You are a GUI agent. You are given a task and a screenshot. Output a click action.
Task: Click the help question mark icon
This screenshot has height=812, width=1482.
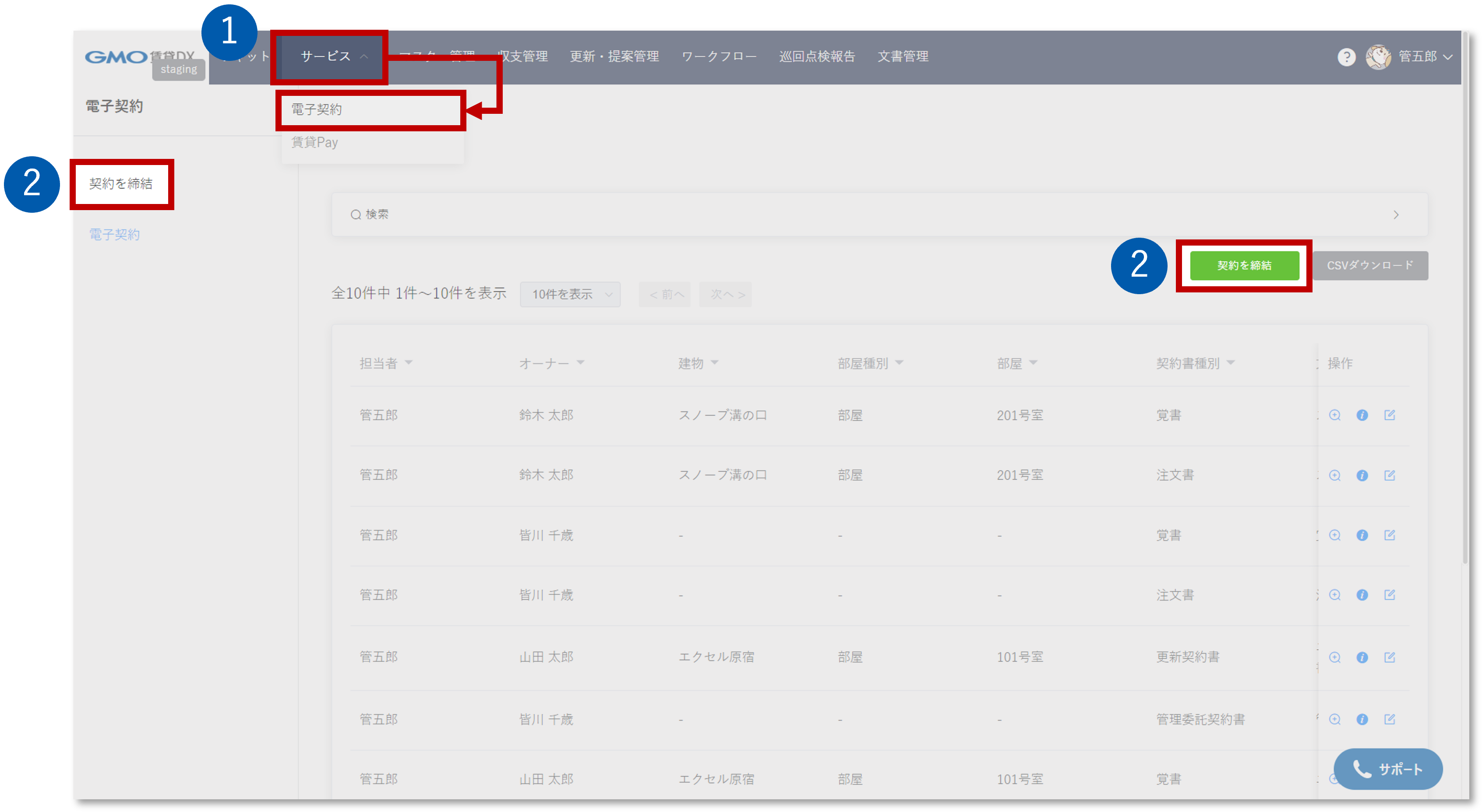1346,57
